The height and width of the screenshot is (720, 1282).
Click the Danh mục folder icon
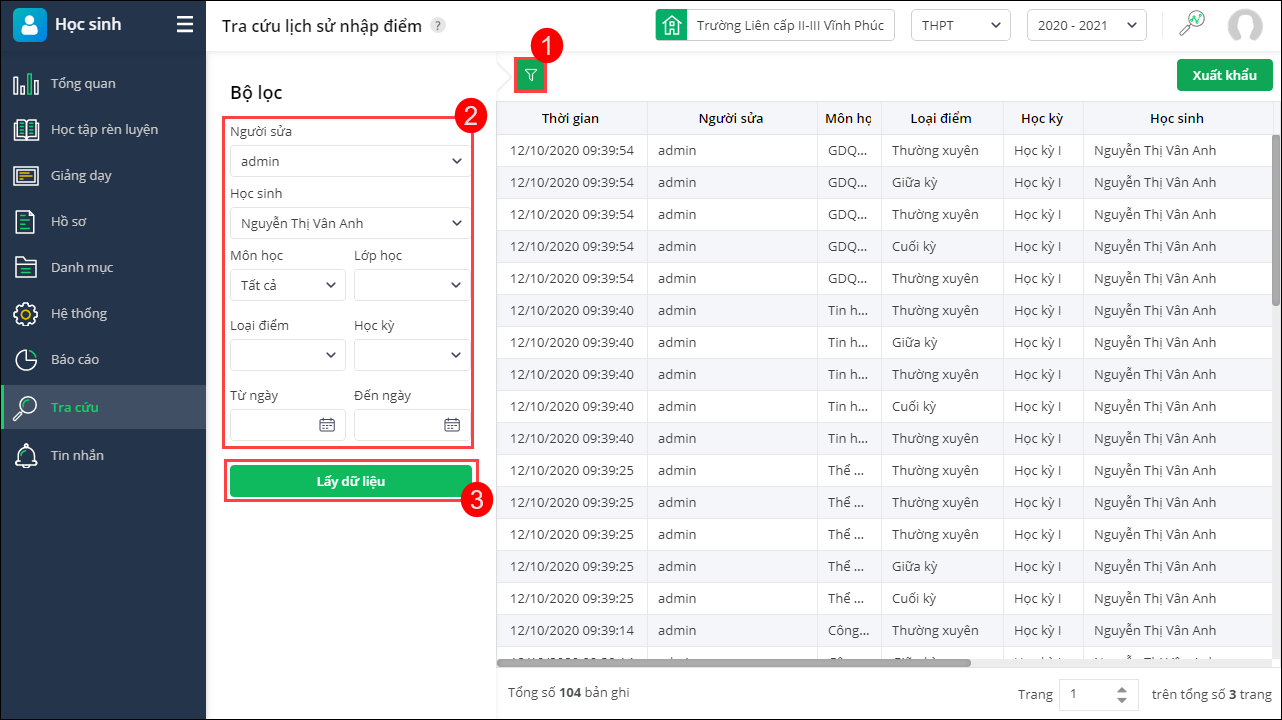(x=26, y=268)
